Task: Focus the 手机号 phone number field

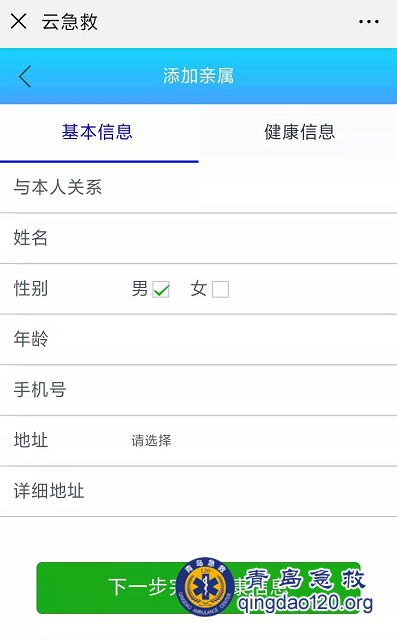Action: (198, 390)
